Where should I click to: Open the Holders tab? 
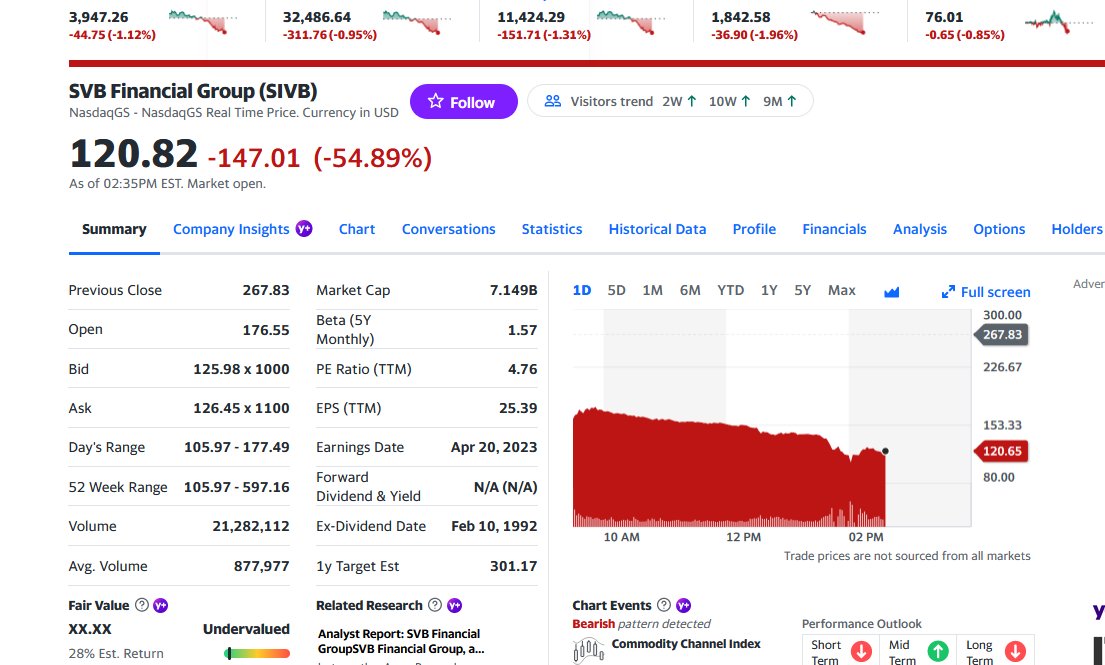pyautogui.click(x=1076, y=229)
